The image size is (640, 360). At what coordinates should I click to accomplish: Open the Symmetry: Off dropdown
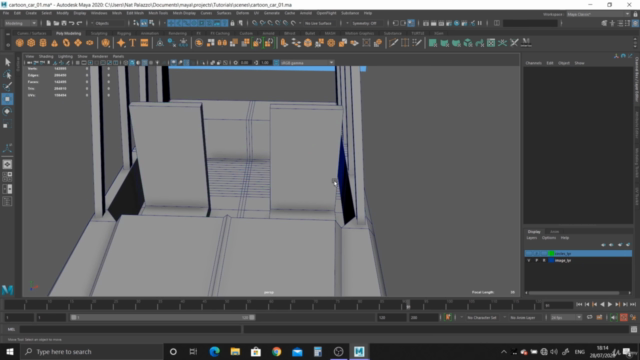(x=367, y=23)
